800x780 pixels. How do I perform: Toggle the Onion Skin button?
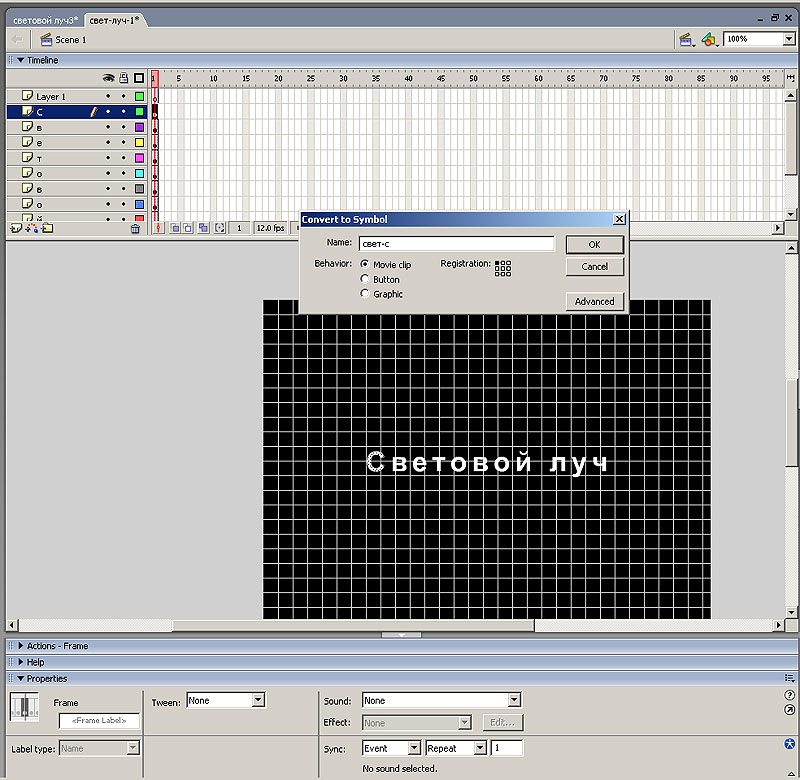(x=174, y=228)
